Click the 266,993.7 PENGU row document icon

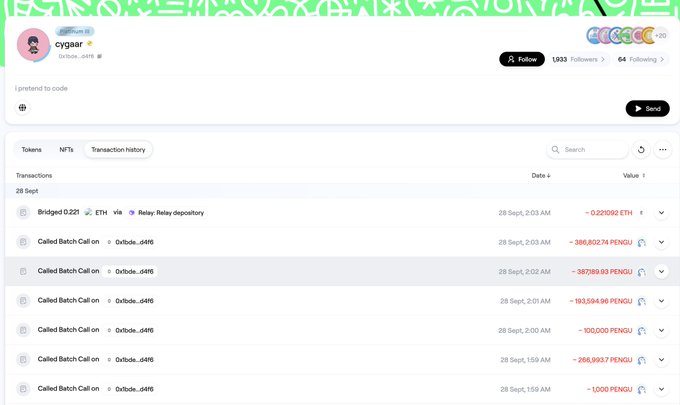pyautogui.click(x=23, y=360)
